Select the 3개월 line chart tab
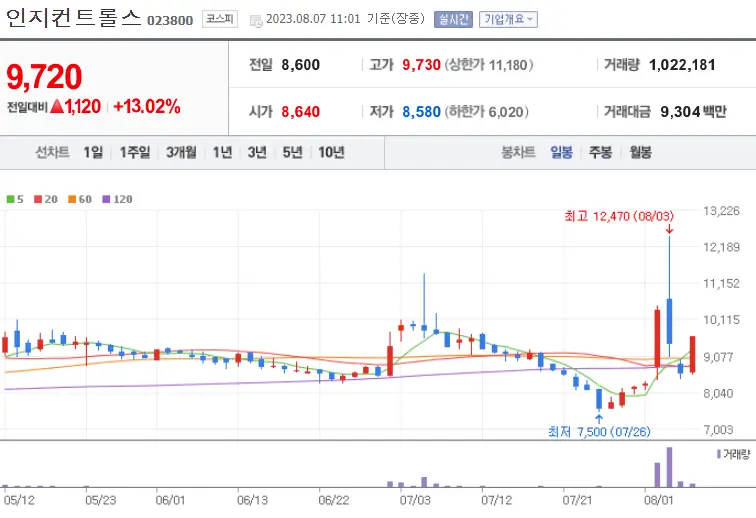Screen dimensions: 756x518 point(181,152)
